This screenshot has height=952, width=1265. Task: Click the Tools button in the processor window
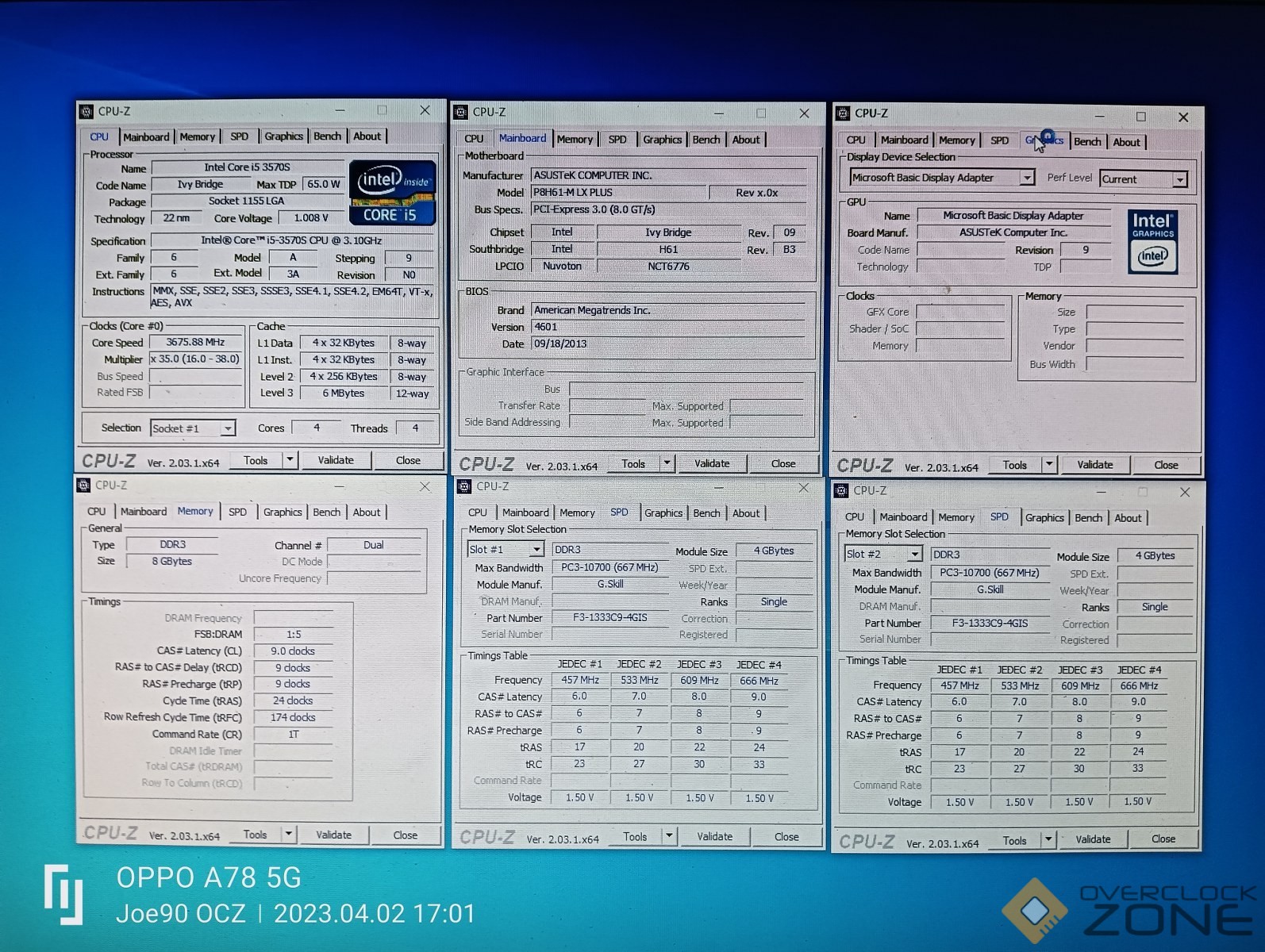tap(256, 460)
